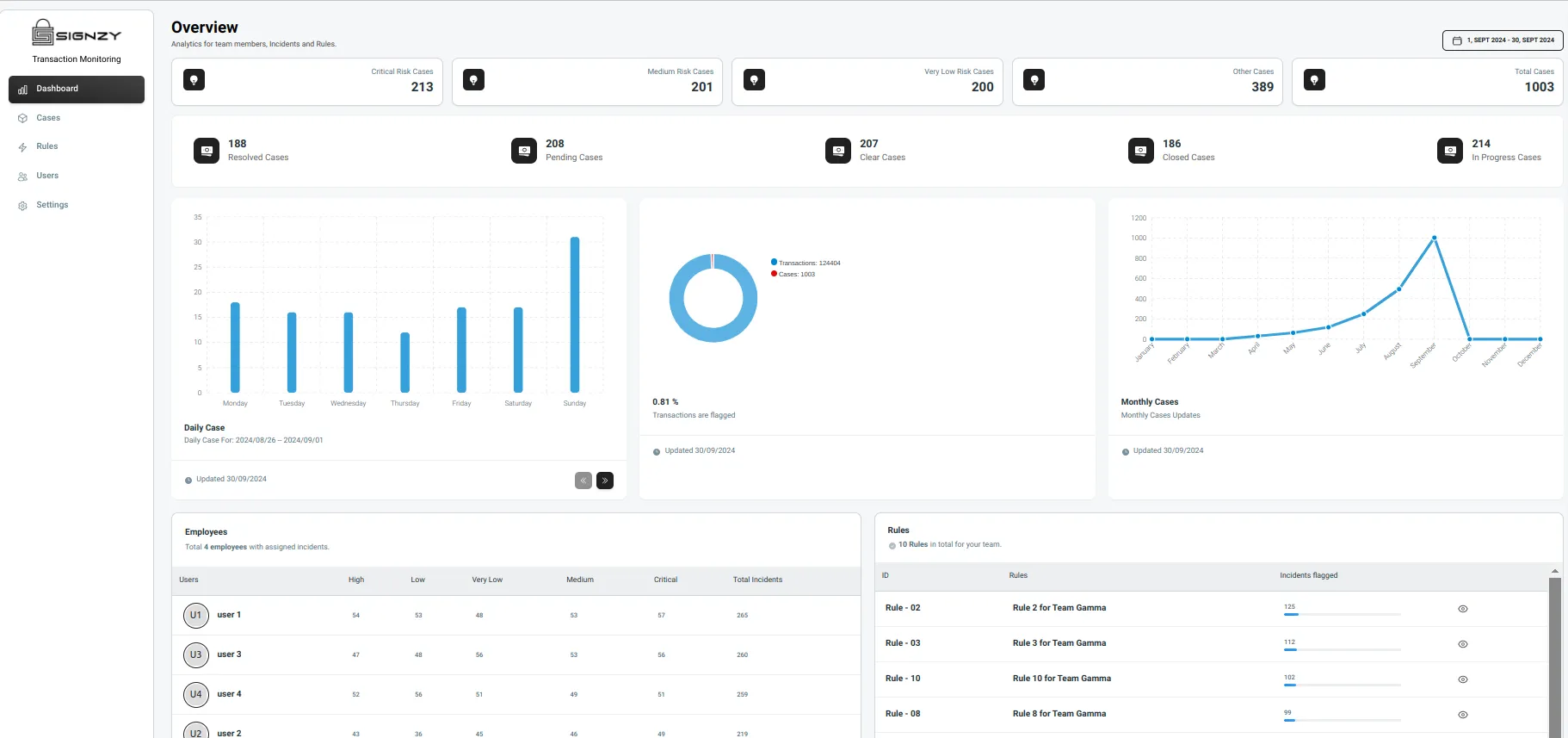View details of Rule - 10 via eye icon

tap(1463, 679)
